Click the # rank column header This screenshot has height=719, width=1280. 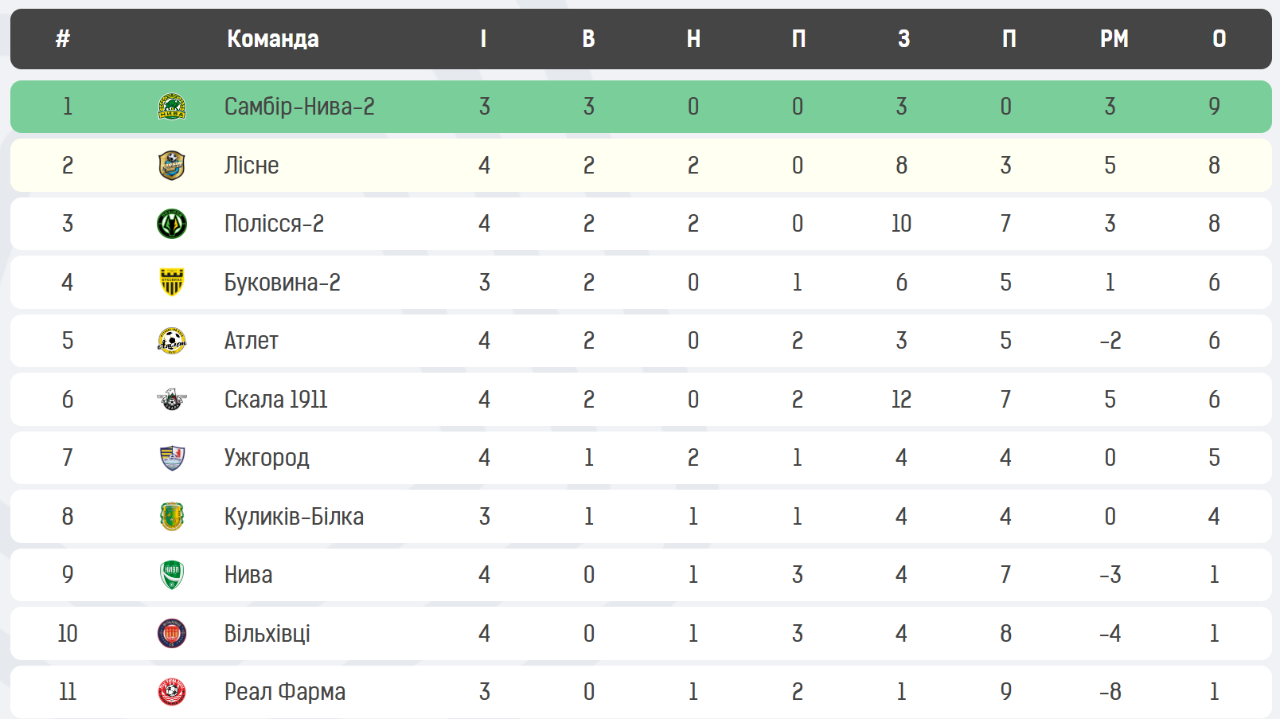click(63, 39)
